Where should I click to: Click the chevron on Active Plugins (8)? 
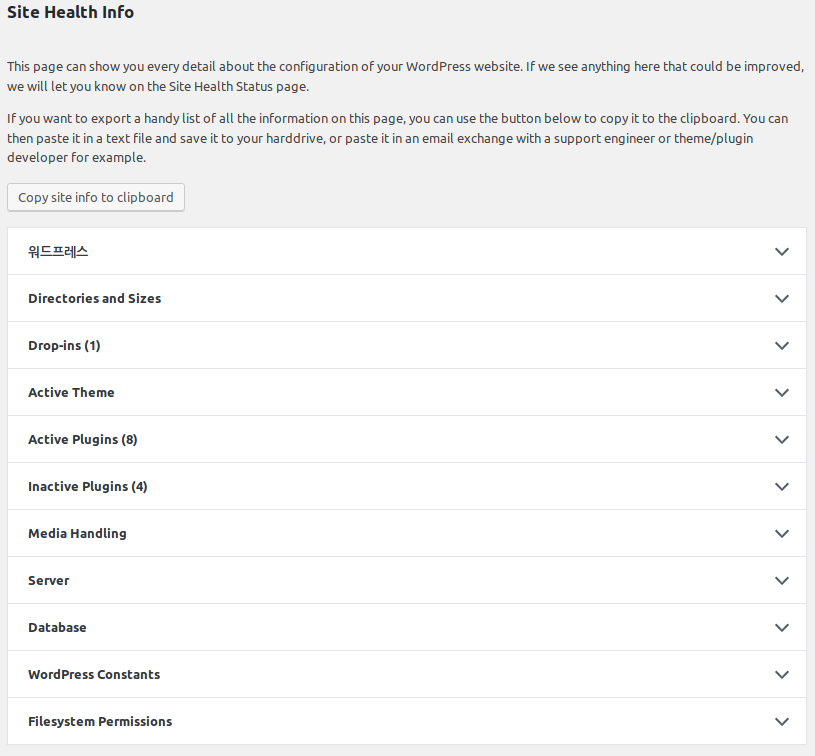pyautogui.click(x=782, y=439)
